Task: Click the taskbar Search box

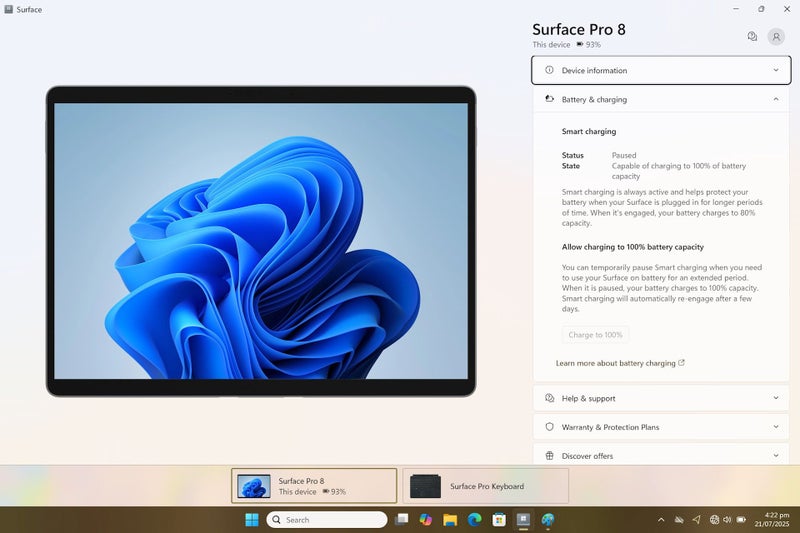Action: (x=327, y=520)
